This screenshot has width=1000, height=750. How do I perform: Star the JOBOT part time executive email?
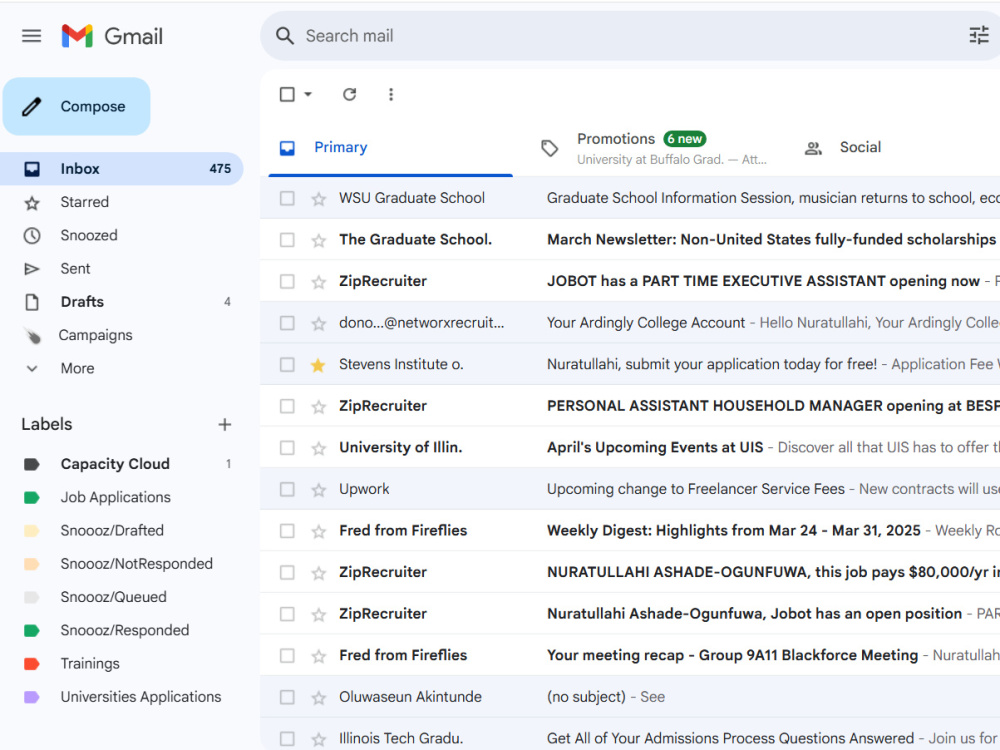tap(318, 282)
